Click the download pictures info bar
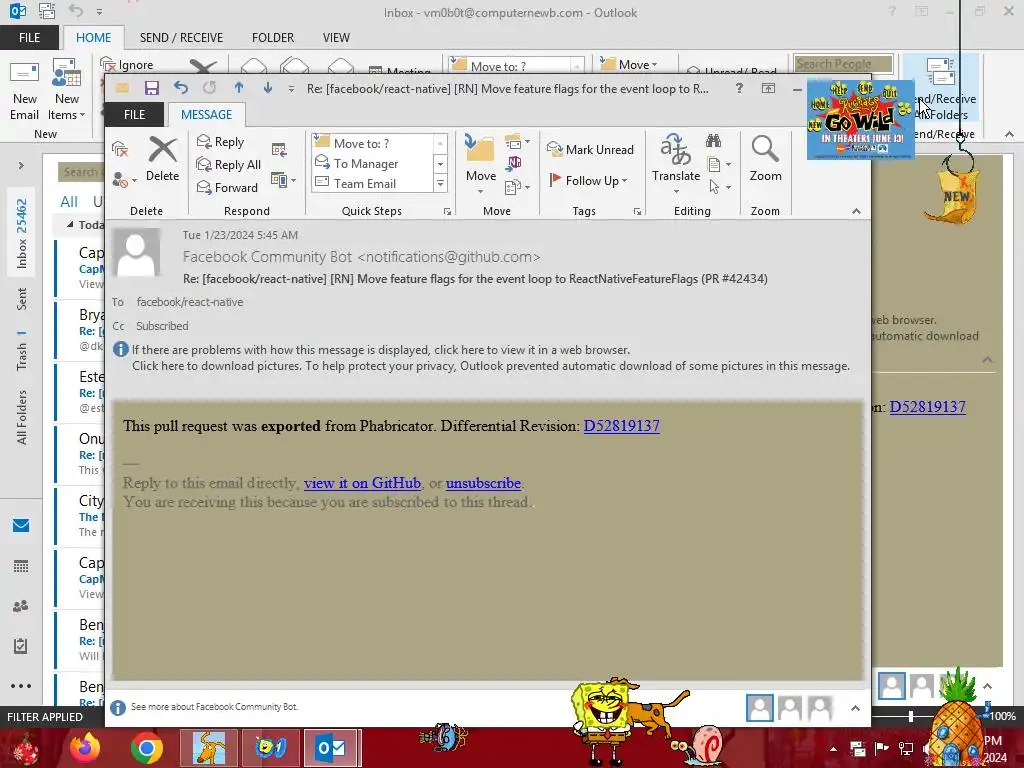 tap(490, 366)
